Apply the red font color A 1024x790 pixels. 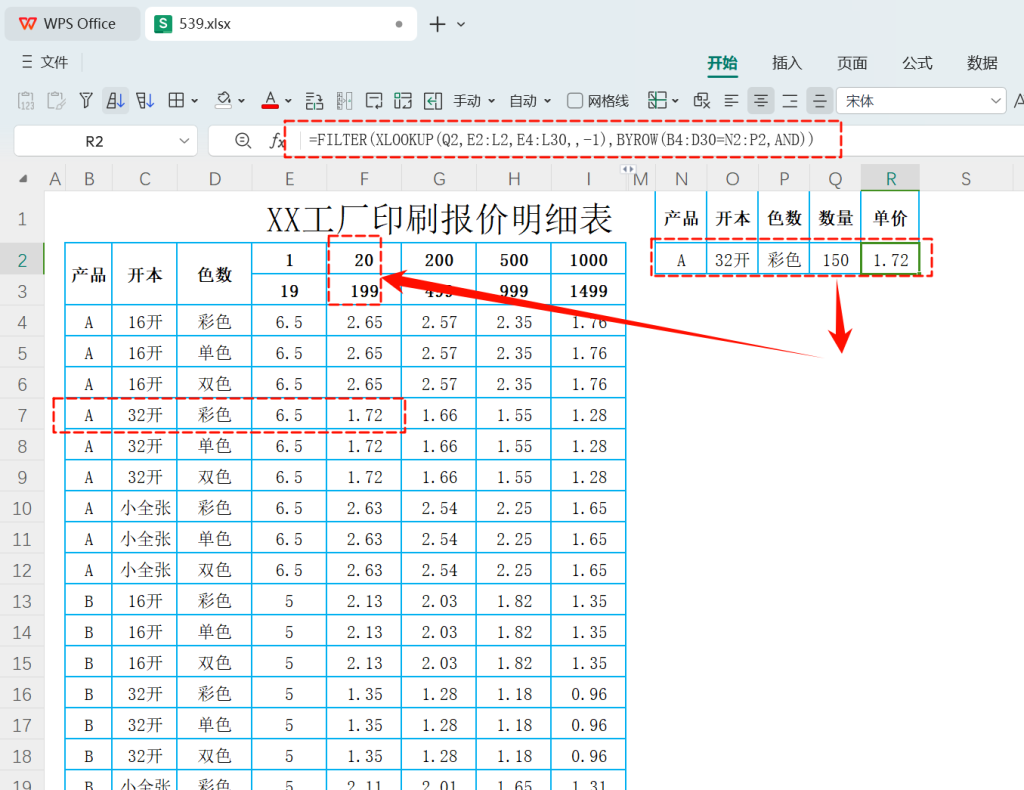tap(270, 101)
